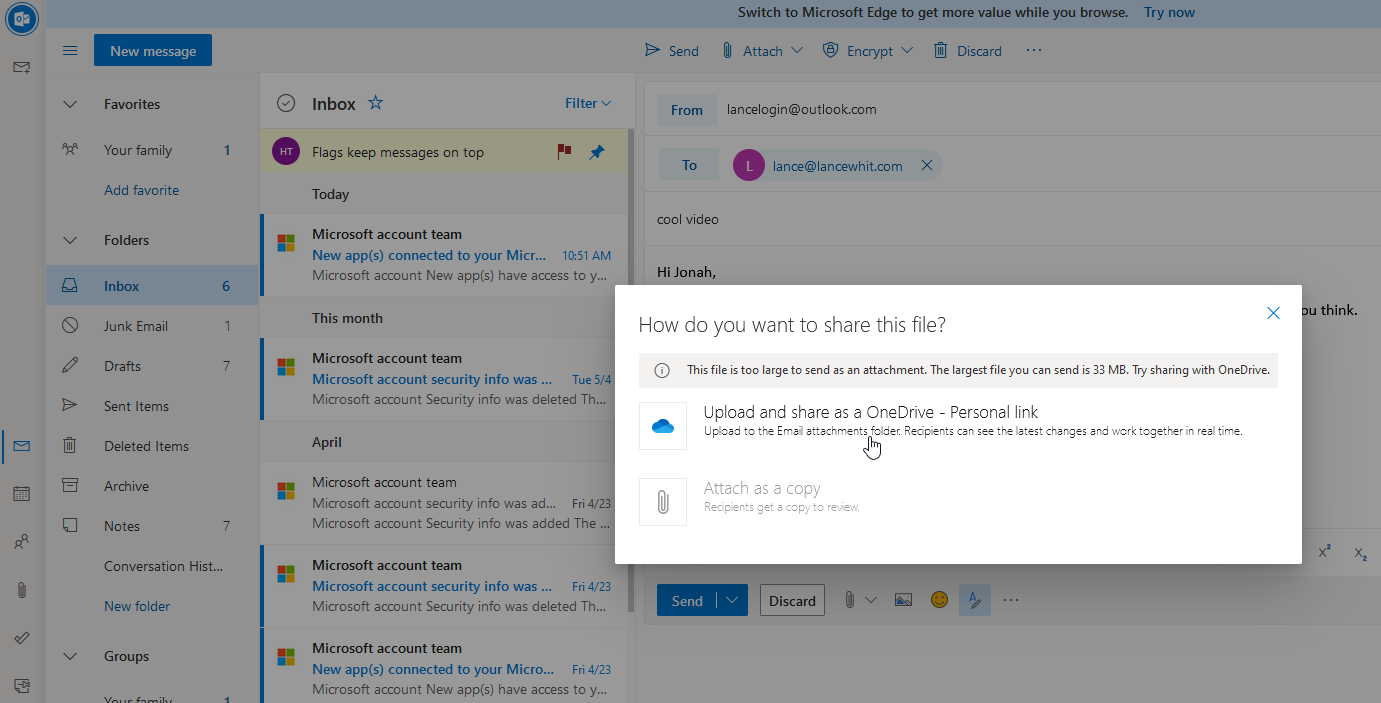Collapse the Favorites section

click(70, 104)
